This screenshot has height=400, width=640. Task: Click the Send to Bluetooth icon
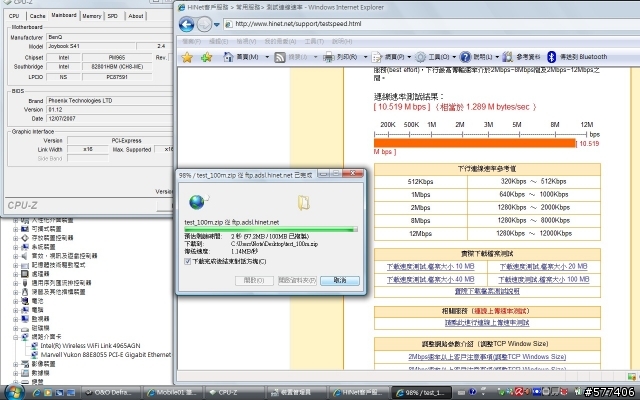click(x=551, y=57)
